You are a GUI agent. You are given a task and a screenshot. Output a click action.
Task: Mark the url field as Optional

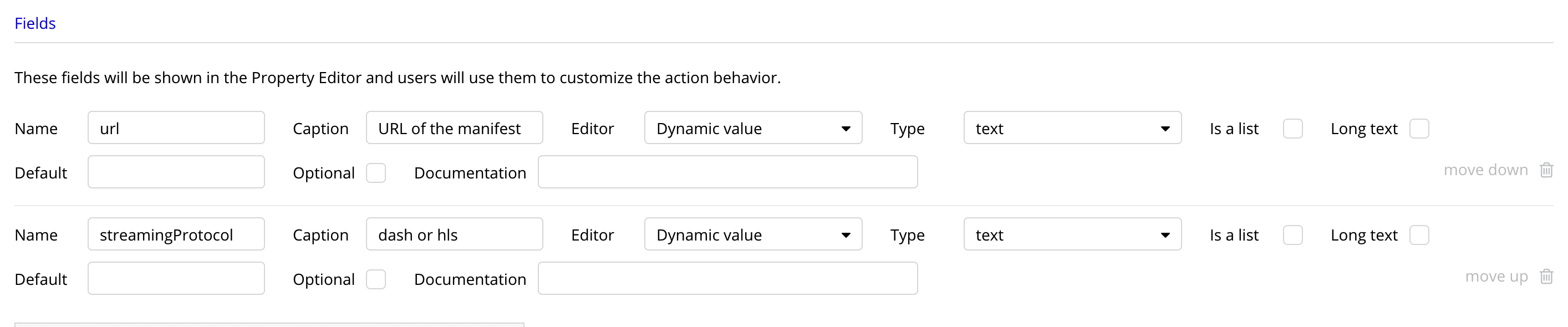[x=375, y=173]
